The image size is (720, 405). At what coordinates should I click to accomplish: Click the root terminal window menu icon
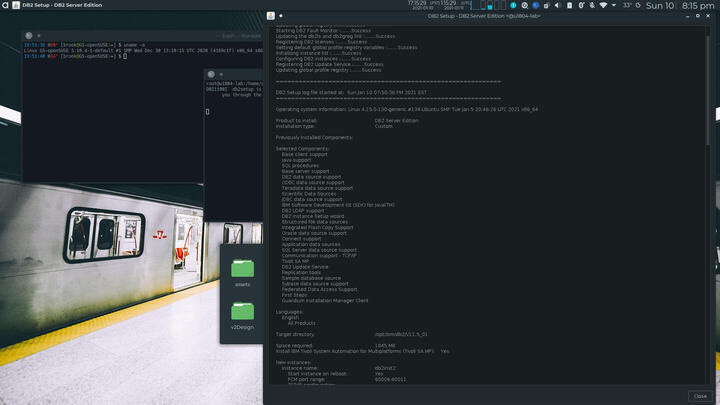211,74
